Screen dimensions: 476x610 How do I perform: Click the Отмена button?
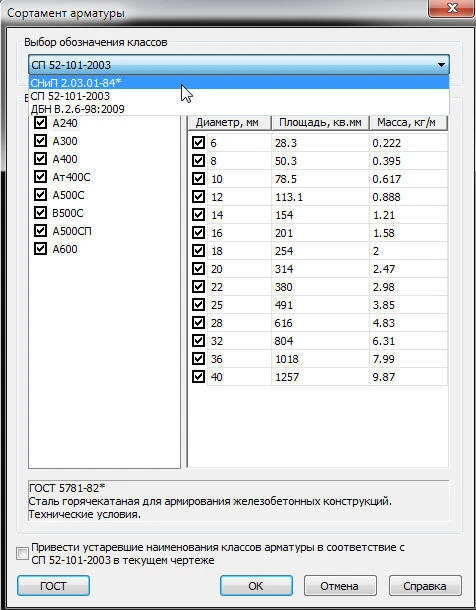tap(340, 586)
